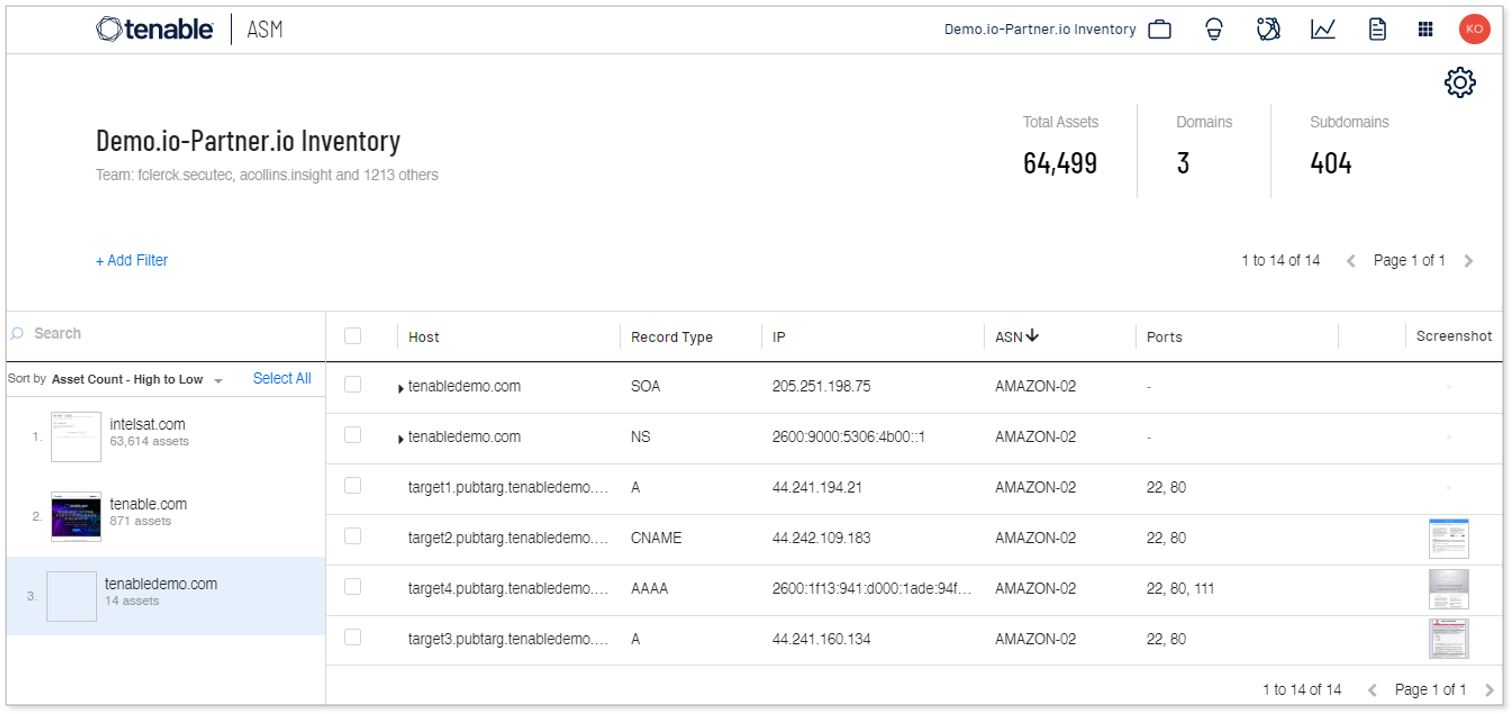
Task: Go to previous page in top pagination
Action: (x=1350, y=261)
